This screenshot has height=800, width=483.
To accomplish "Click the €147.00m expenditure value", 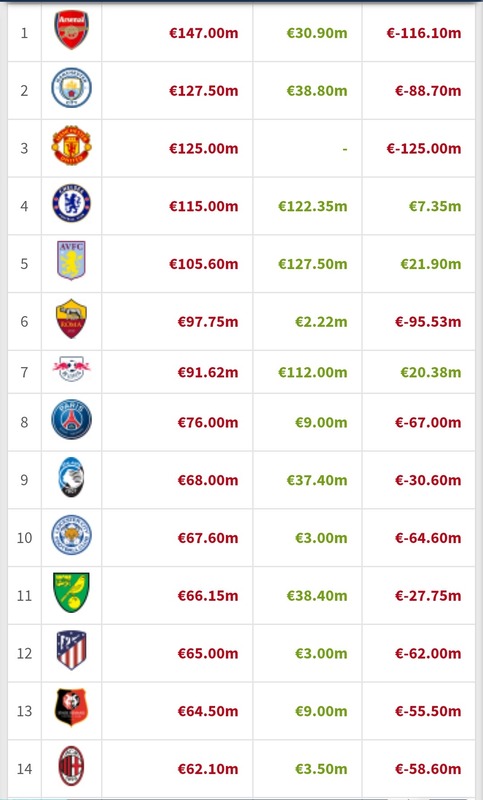I will click(204, 33).
